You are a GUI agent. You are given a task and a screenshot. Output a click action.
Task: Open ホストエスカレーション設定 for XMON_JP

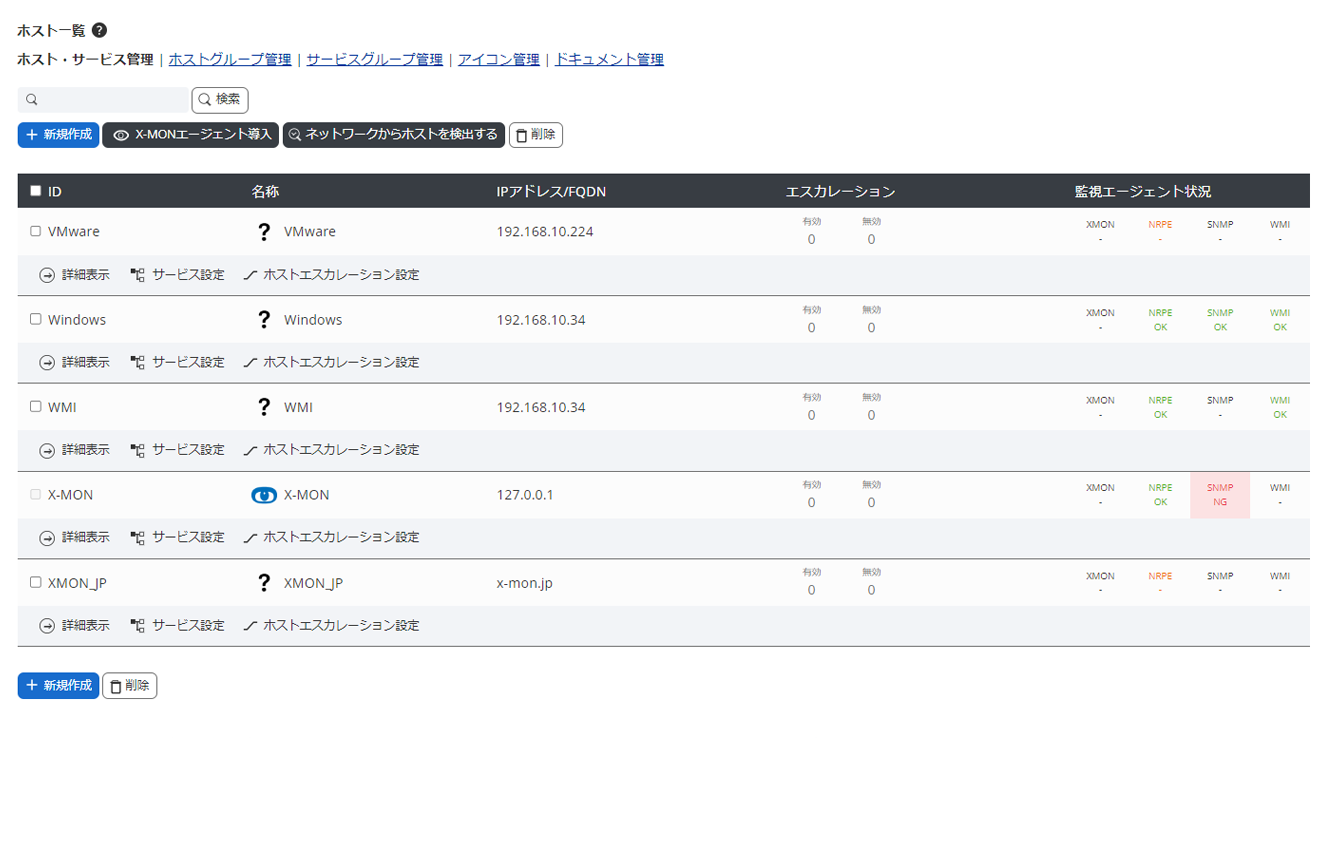pyautogui.click(x=331, y=626)
